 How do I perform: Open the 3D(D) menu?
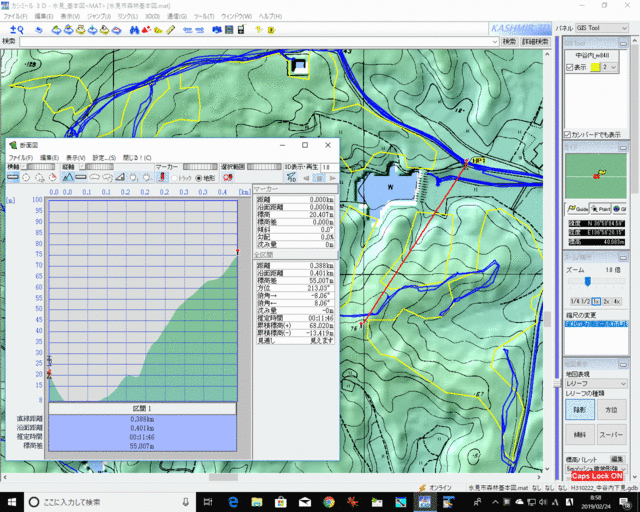click(x=152, y=16)
